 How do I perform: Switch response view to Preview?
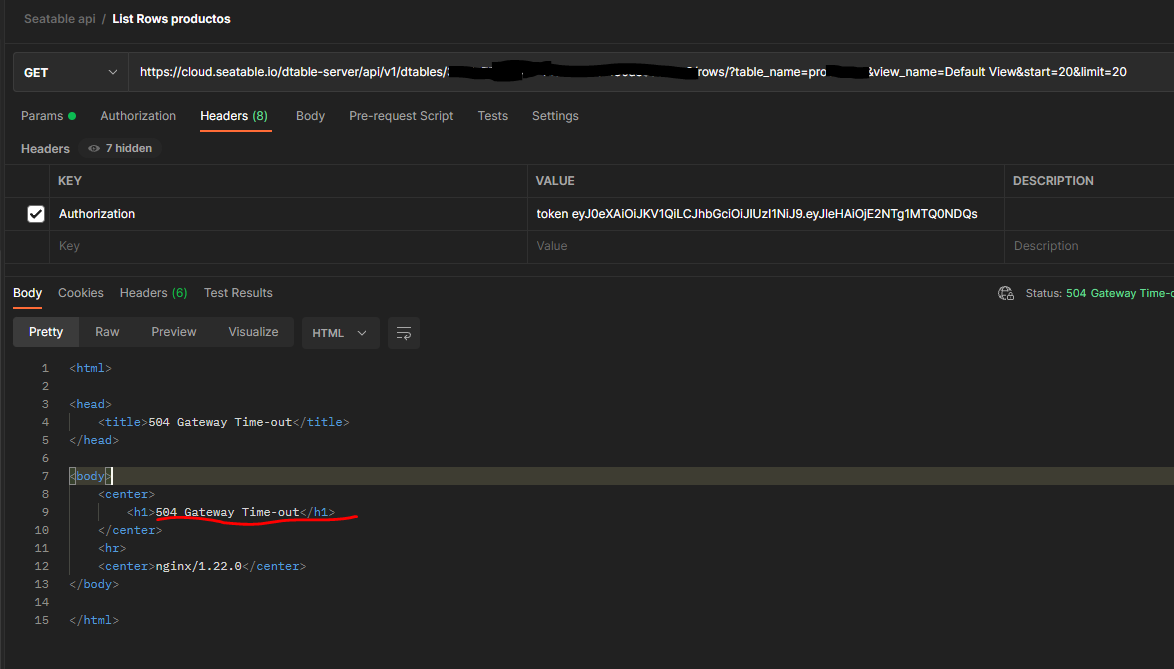(x=174, y=332)
